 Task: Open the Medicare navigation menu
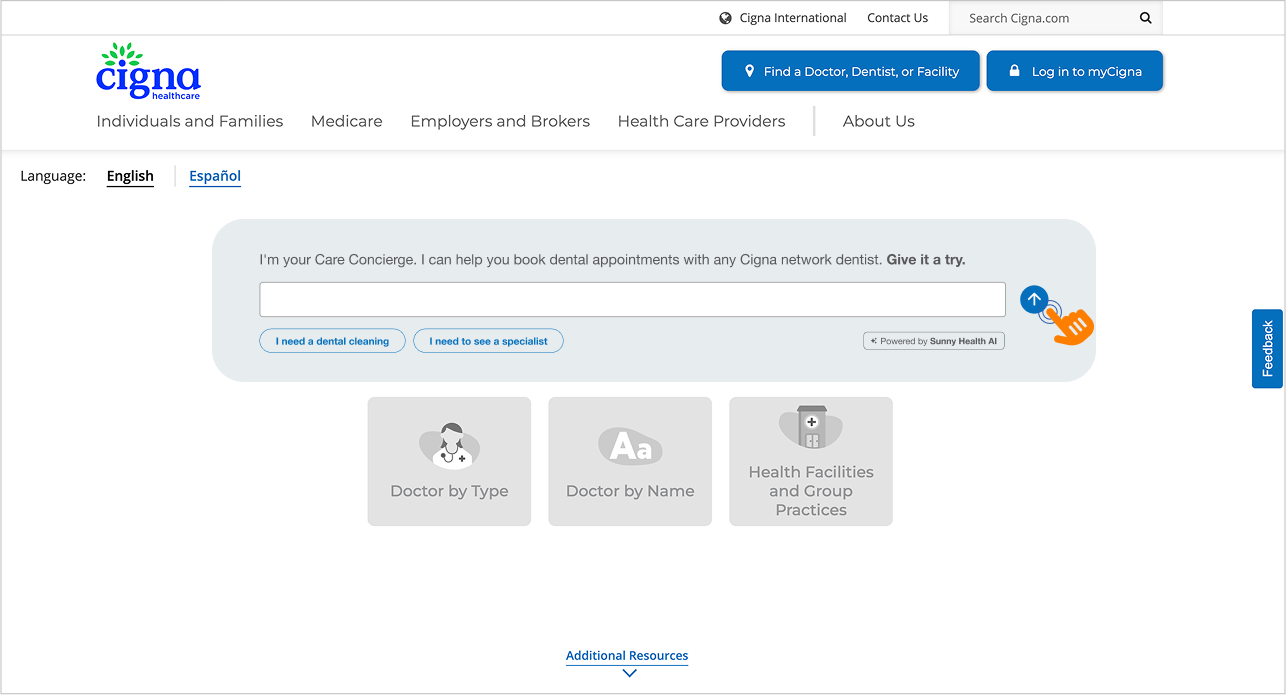point(346,121)
